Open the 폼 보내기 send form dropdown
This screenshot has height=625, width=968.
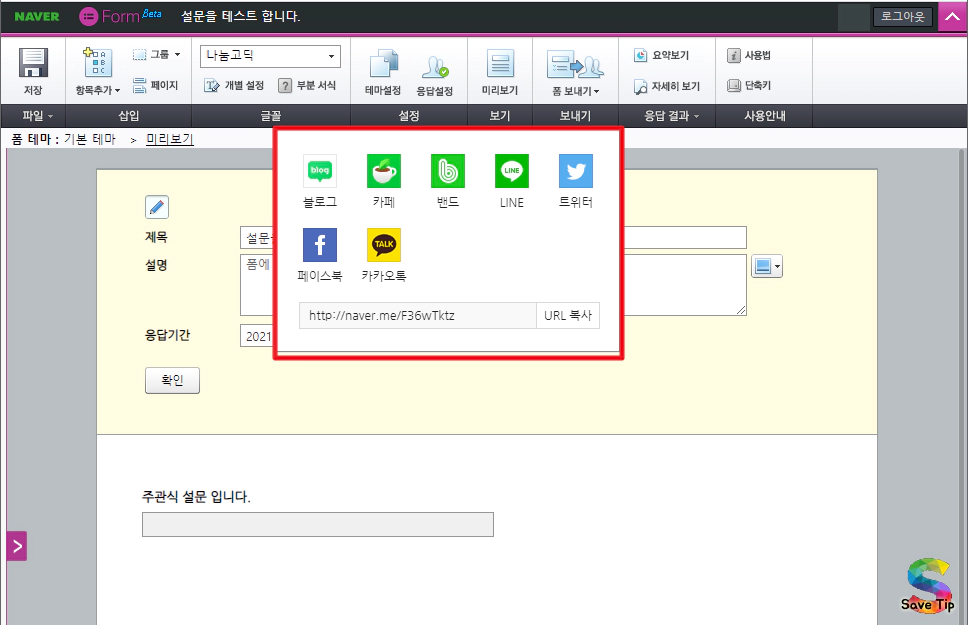tap(575, 73)
